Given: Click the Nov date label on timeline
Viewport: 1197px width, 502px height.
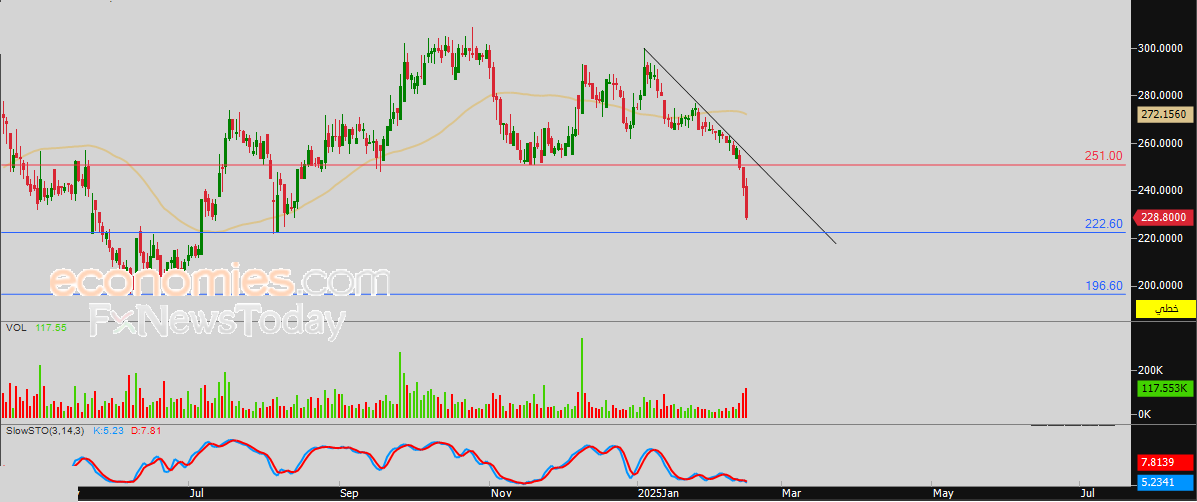Looking at the screenshot, I should tap(500, 494).
